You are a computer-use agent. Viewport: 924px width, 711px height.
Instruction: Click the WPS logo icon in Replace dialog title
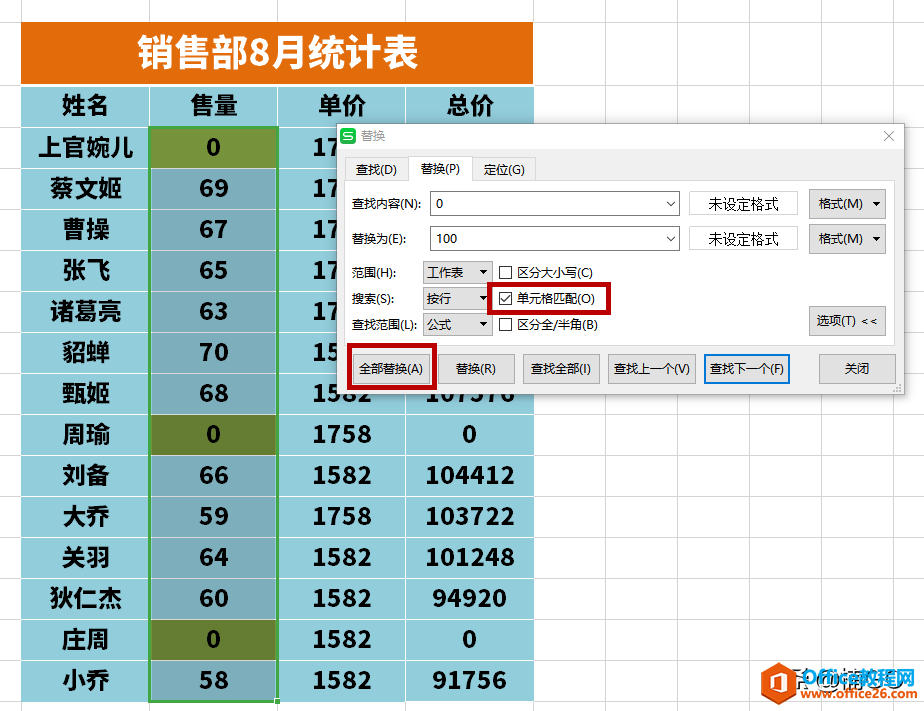pos(348,136)
